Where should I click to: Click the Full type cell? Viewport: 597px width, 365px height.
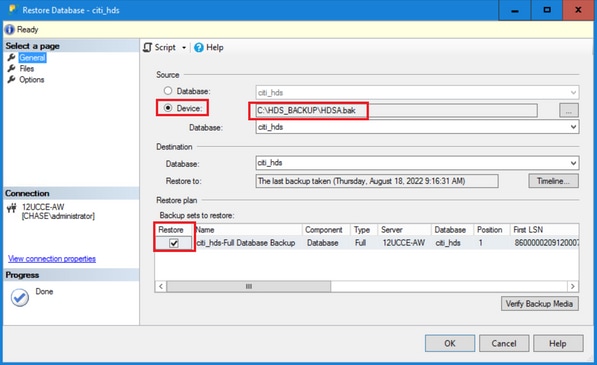pyautogui.click(x=360, y=243)
